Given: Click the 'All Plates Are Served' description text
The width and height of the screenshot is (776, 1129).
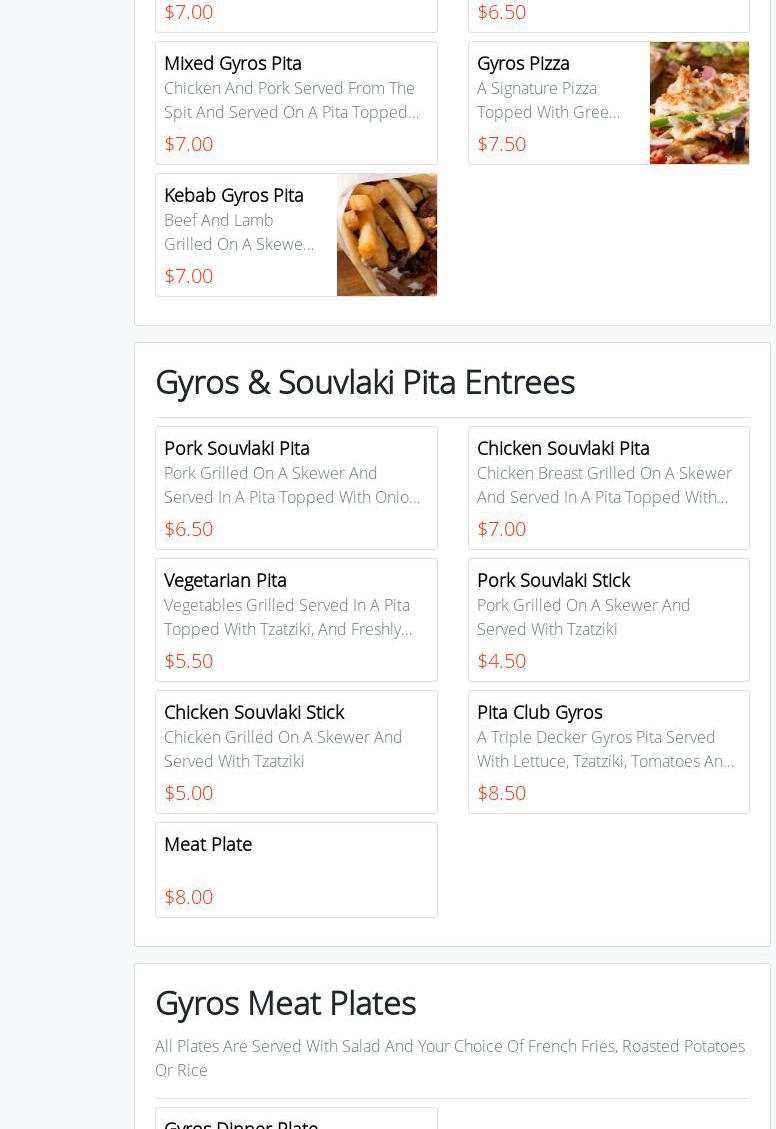Looking at the screenshot, I should 450,1058.
